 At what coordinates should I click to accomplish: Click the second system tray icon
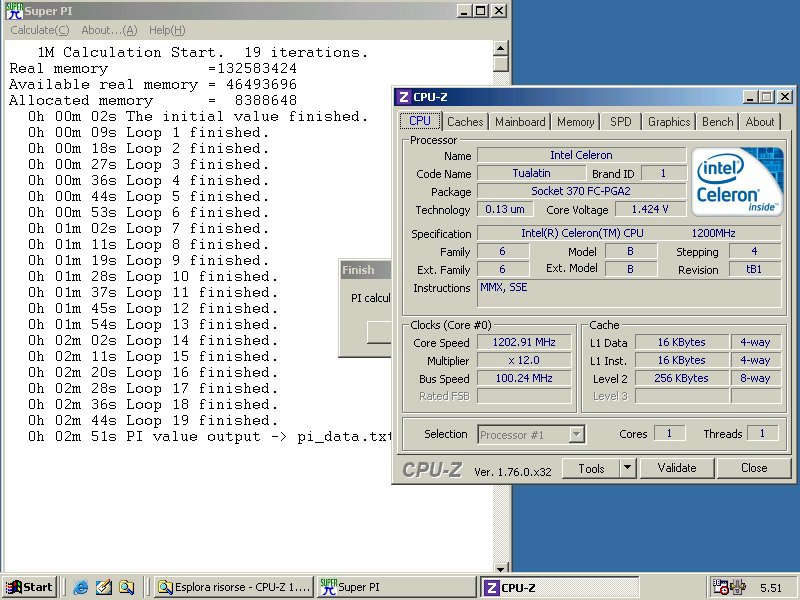tap(738, 587)
